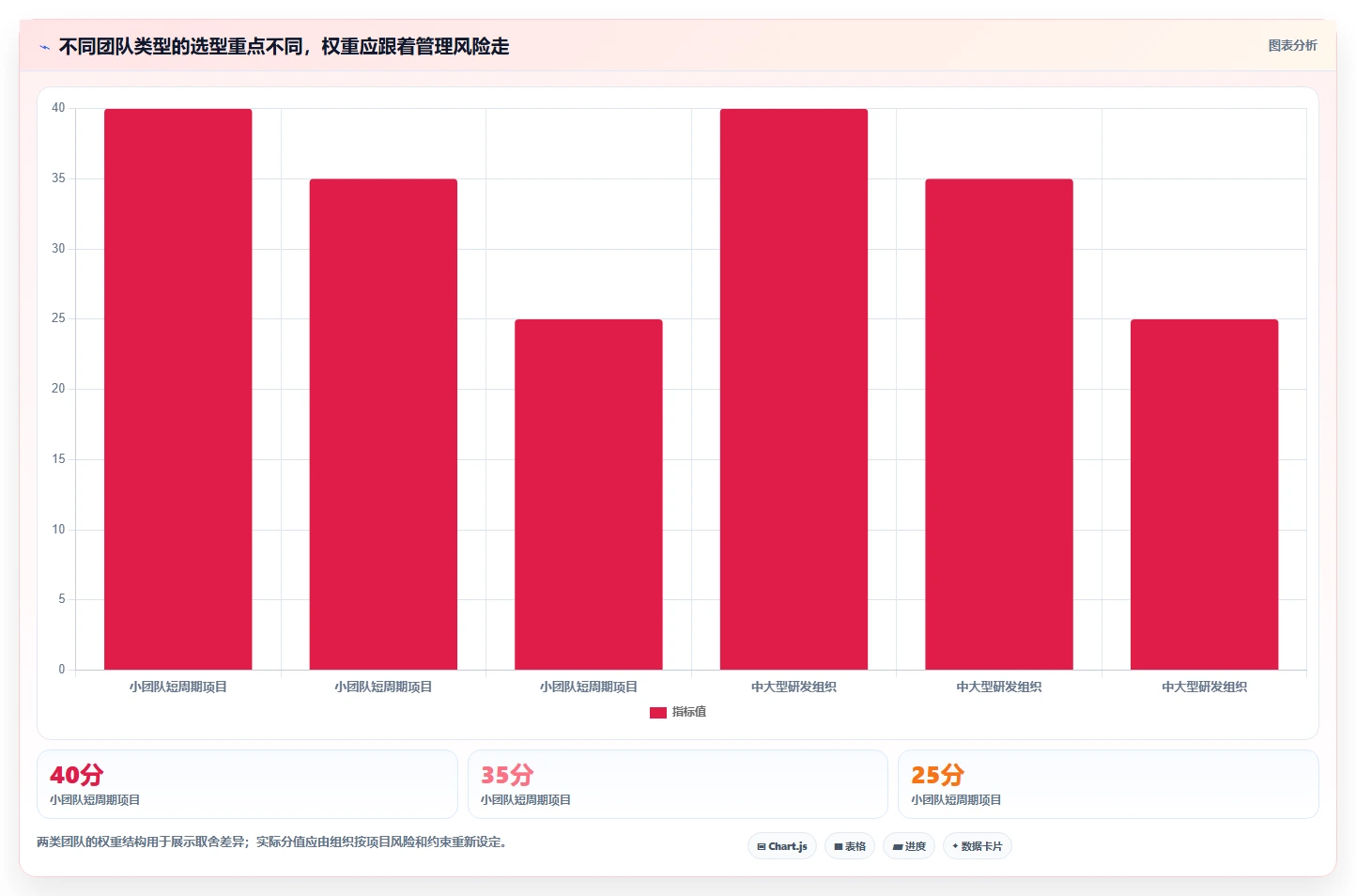The width and height of the screenshot is (1356, 896).
Task: Click 小团队短周期项目 caption inside the 25分 card
Action: pyautogui.click(x=956, y=800)
